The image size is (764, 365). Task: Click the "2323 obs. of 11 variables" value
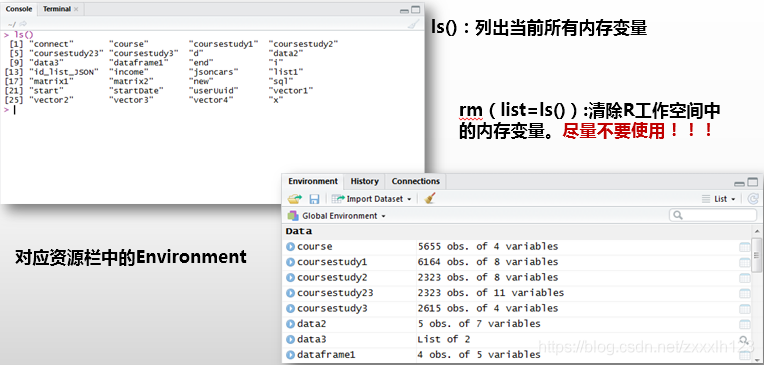(491, 293)
